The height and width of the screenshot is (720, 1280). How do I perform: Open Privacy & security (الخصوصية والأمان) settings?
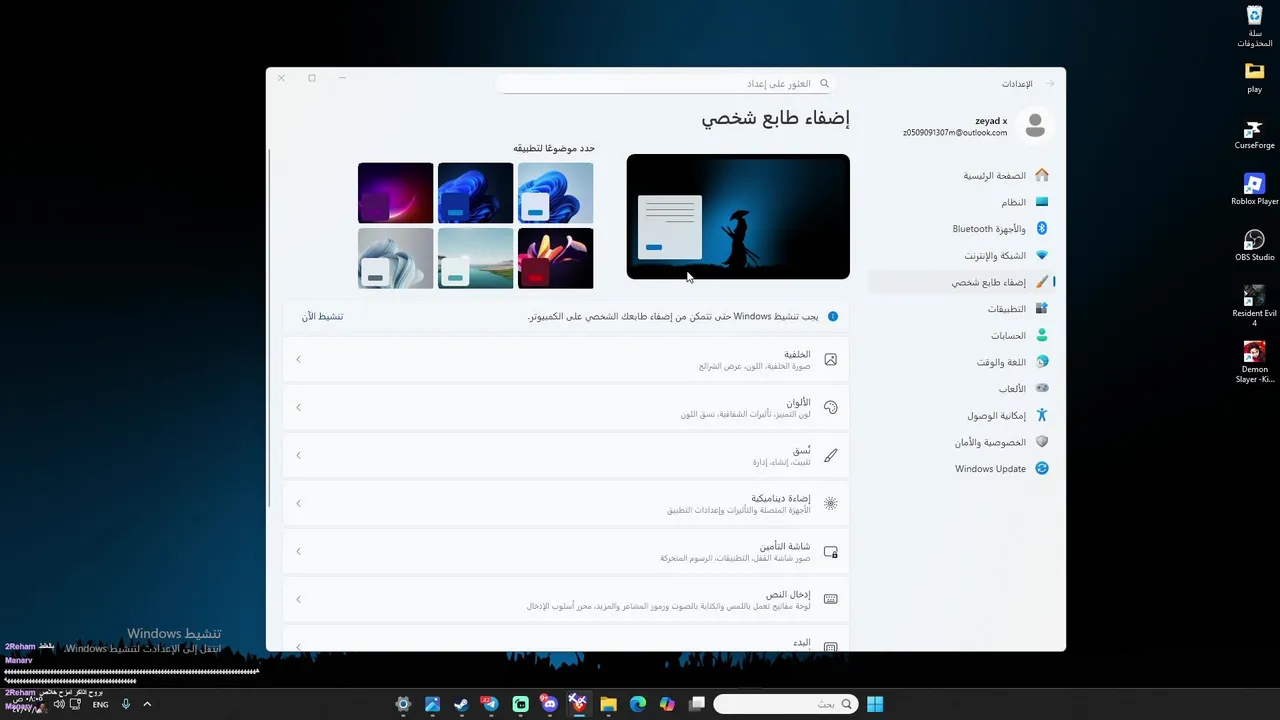click(x=962, y=442)
